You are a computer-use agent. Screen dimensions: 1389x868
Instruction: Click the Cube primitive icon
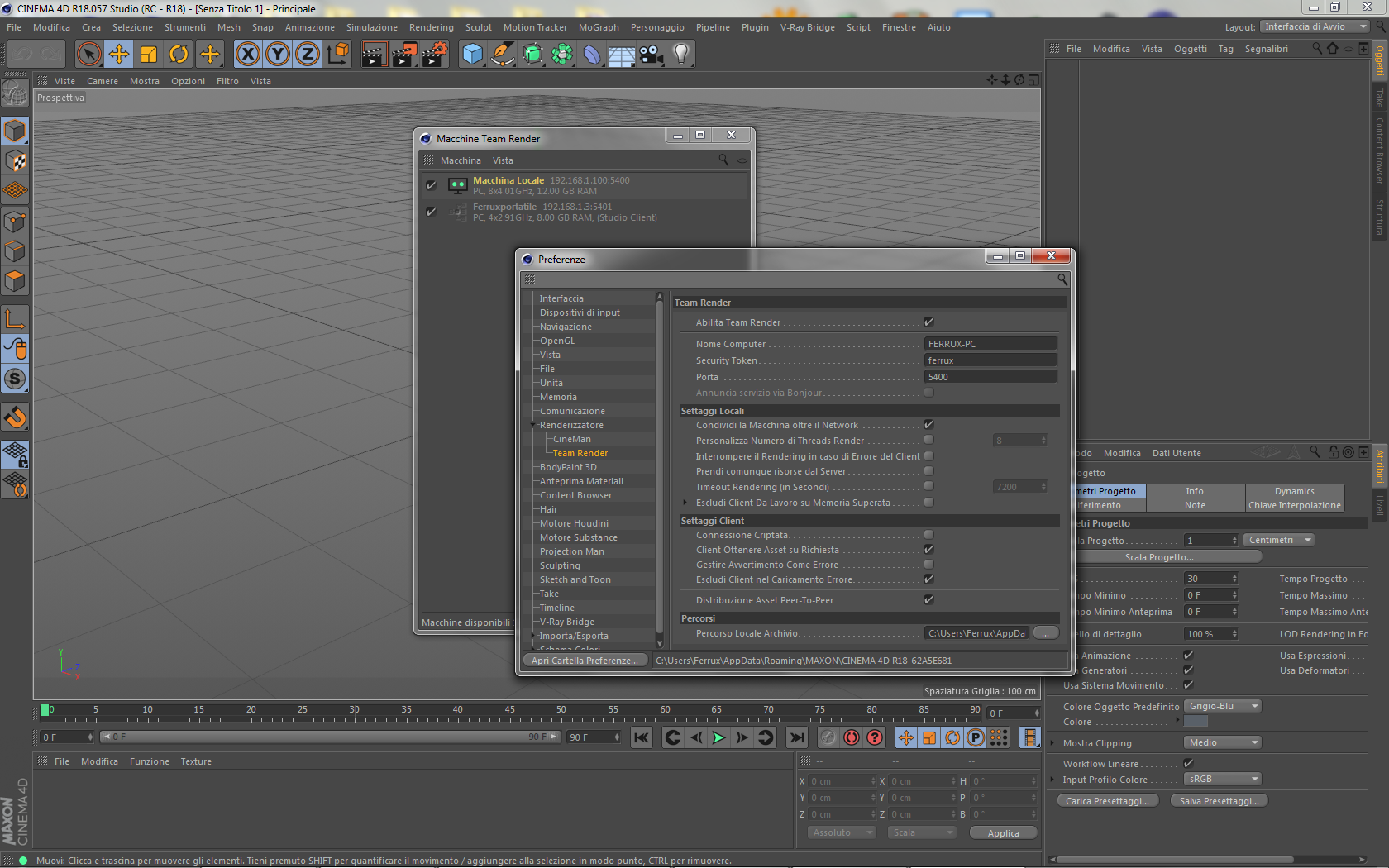tap(472, 55)
